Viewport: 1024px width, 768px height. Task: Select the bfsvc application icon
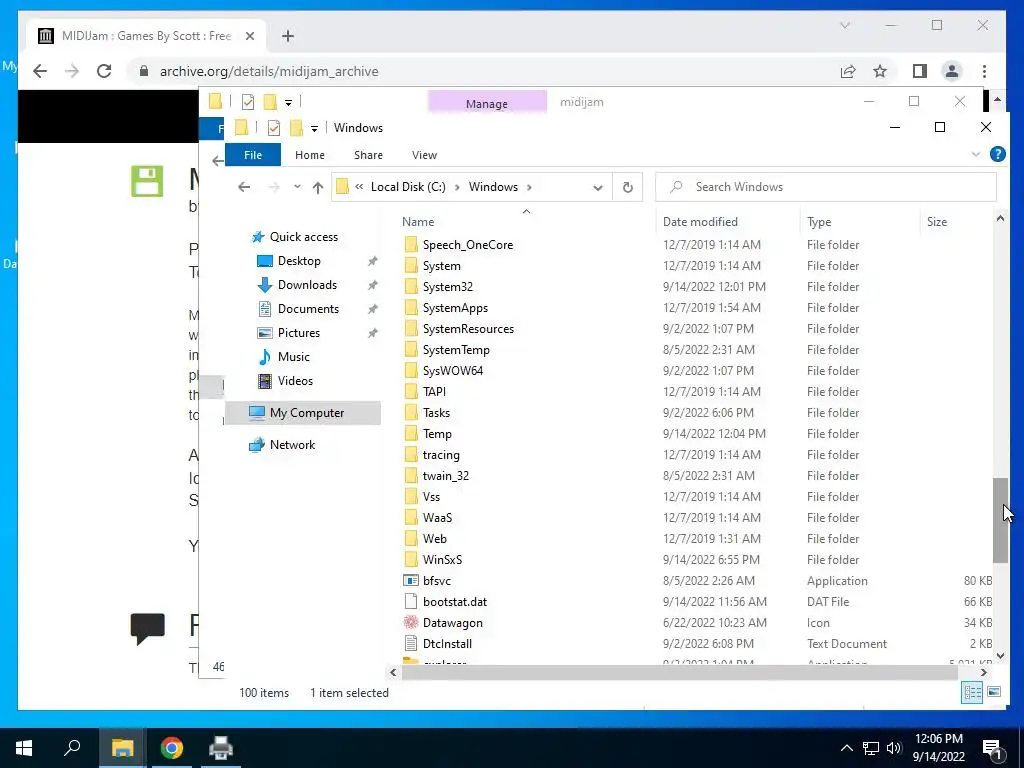coord(411,581)
